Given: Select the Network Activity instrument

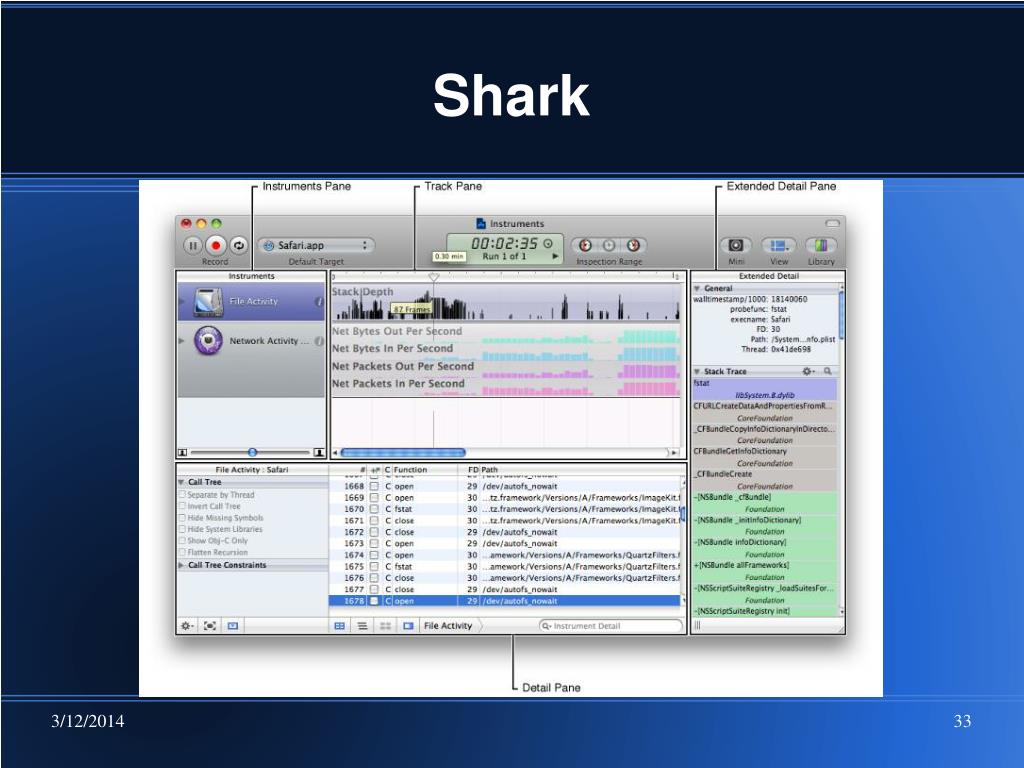Looking at the screenshot, I should click(251, 341).
